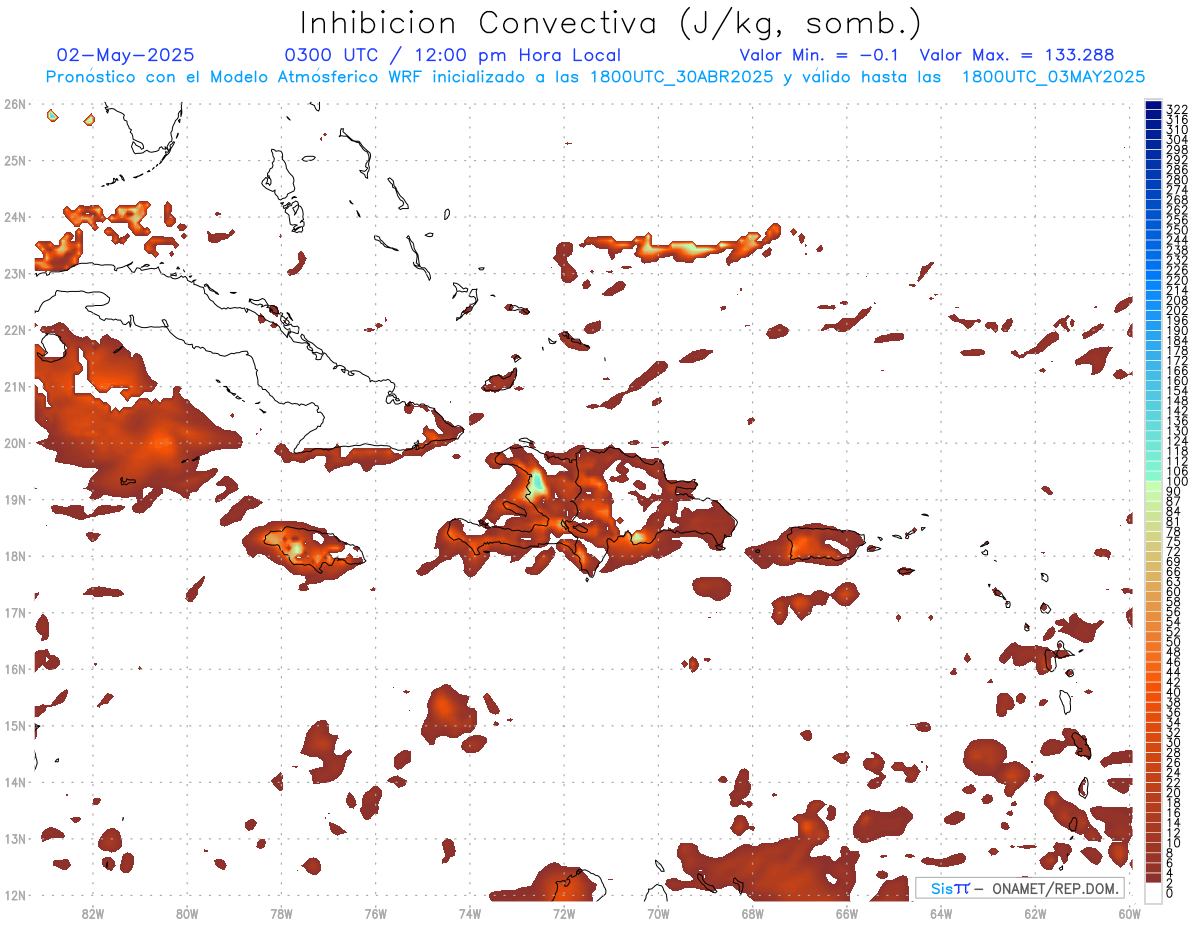Click the 80W longitude label
The height and width of the screenshot is (927, 1200).
click(186, 913)
